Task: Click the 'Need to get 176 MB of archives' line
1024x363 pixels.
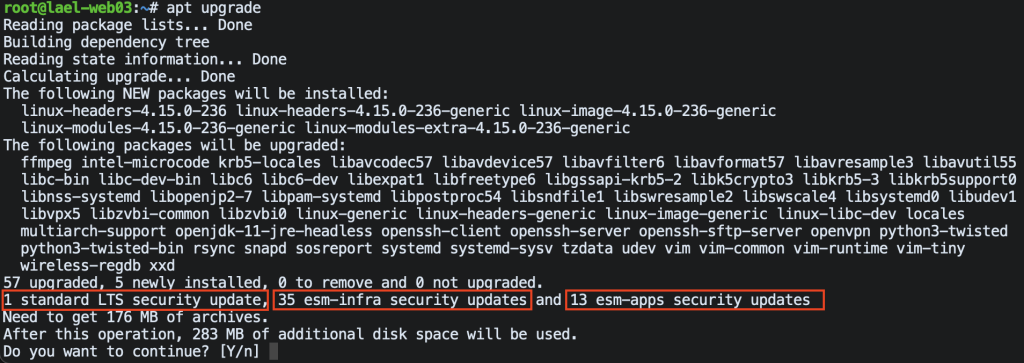Action: pos(135,318)
